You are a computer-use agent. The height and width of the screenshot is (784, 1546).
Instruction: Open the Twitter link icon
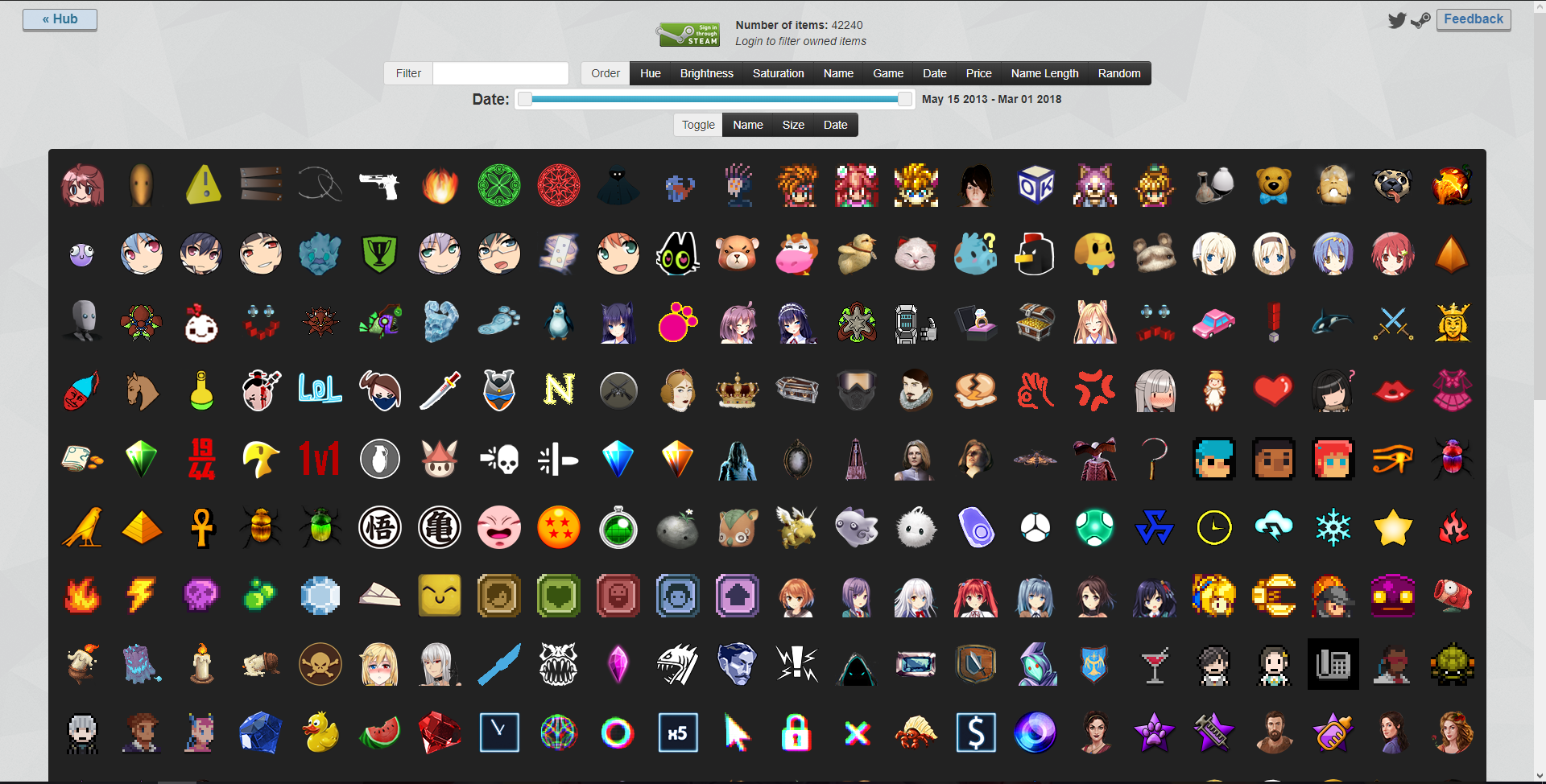click(x=1397, y=20)
